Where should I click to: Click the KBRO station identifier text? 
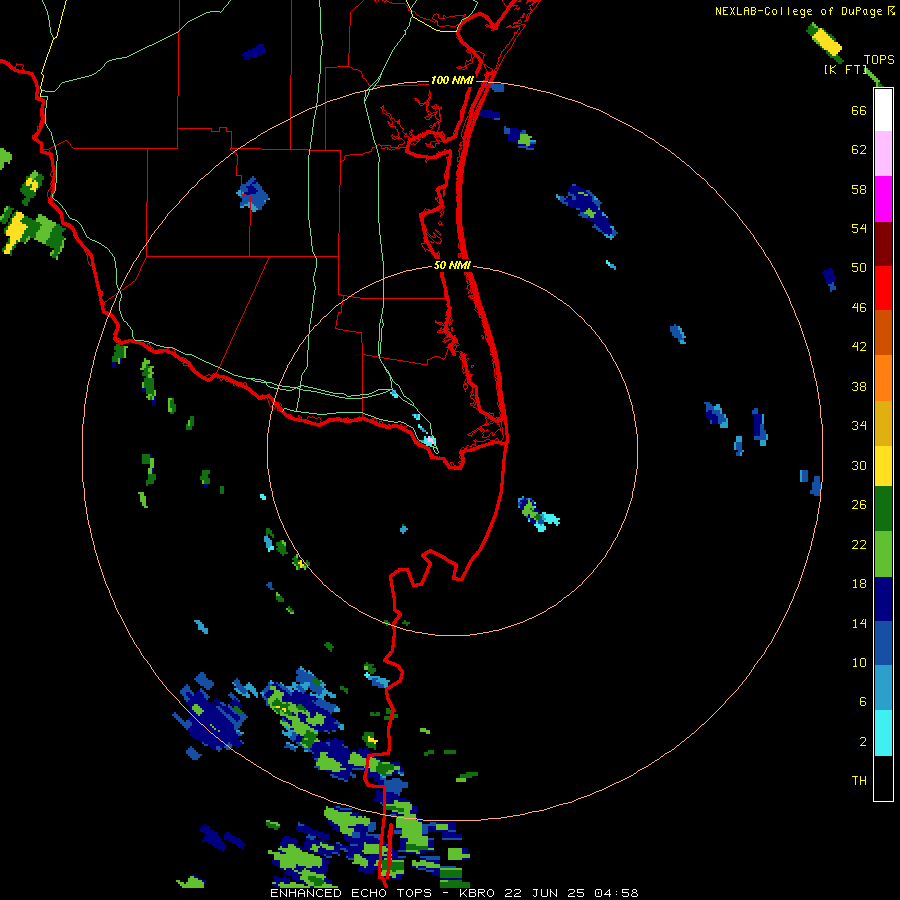(479, 893)
